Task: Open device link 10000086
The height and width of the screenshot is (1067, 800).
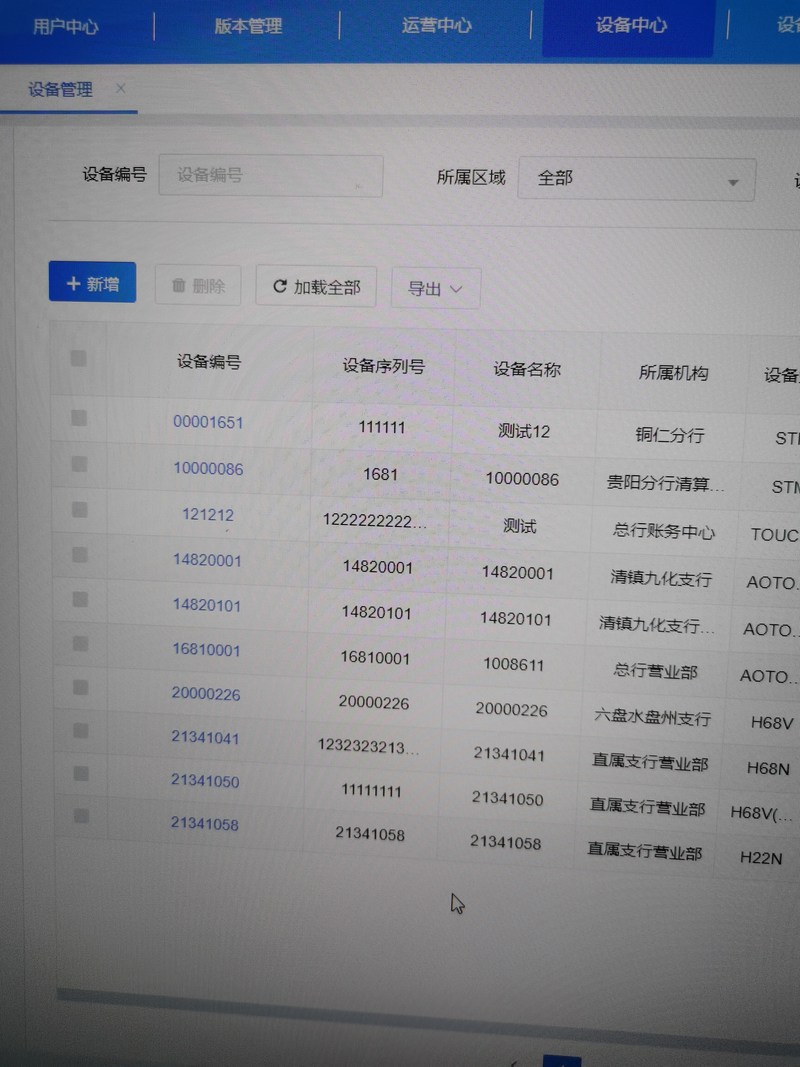Action: click(208, 468)
